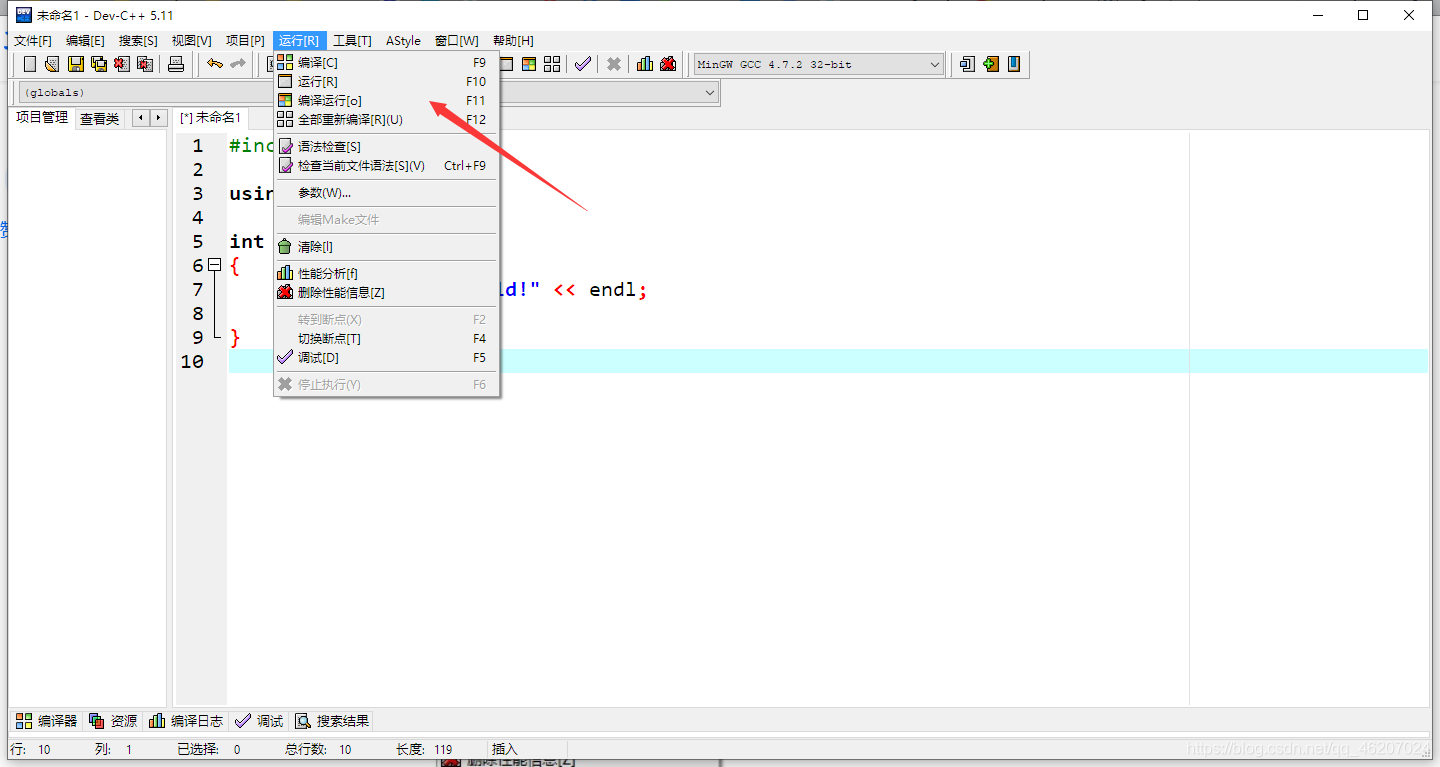The height and width of the screenshot is (767, 1440).
Task: Click the Dev-C++ title bar app icon
Action: tap(24, 15)
